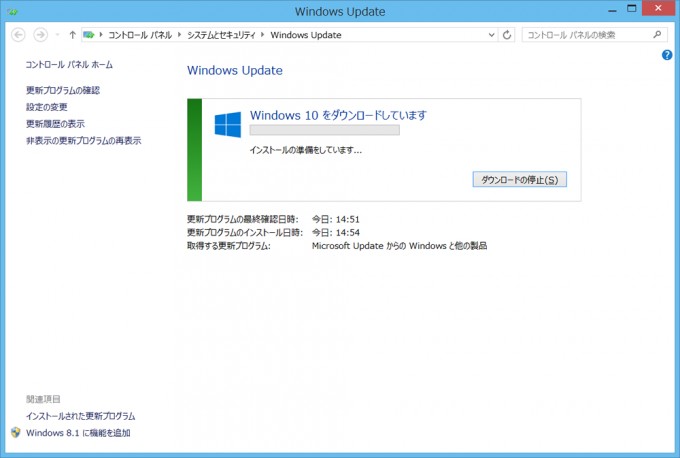Open Windows 8.1 に機能を追加 link
680x458 pixels.
(x=78, y=433)
